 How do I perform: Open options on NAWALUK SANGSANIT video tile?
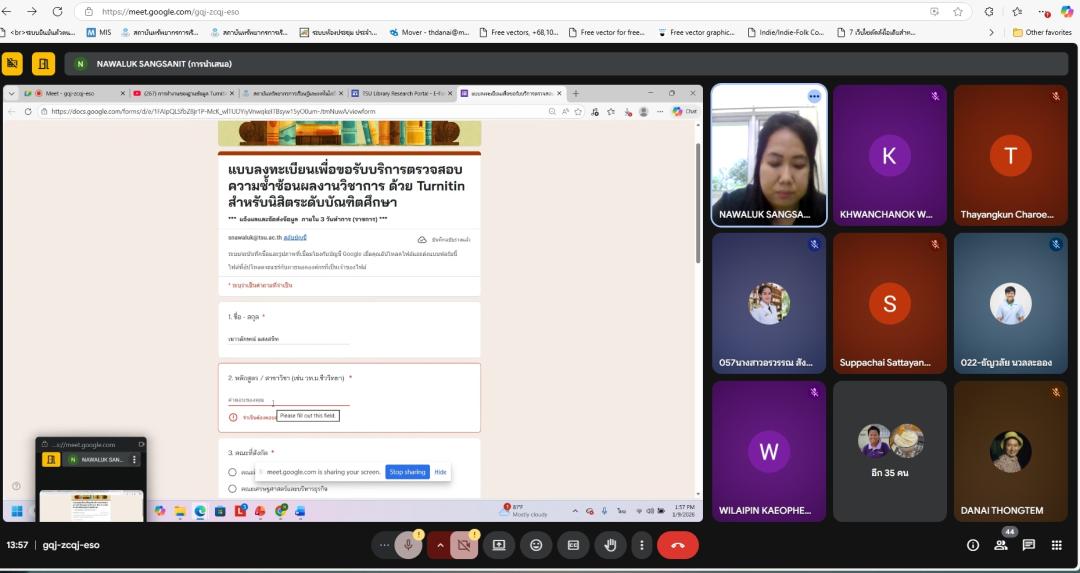(814, 96)
